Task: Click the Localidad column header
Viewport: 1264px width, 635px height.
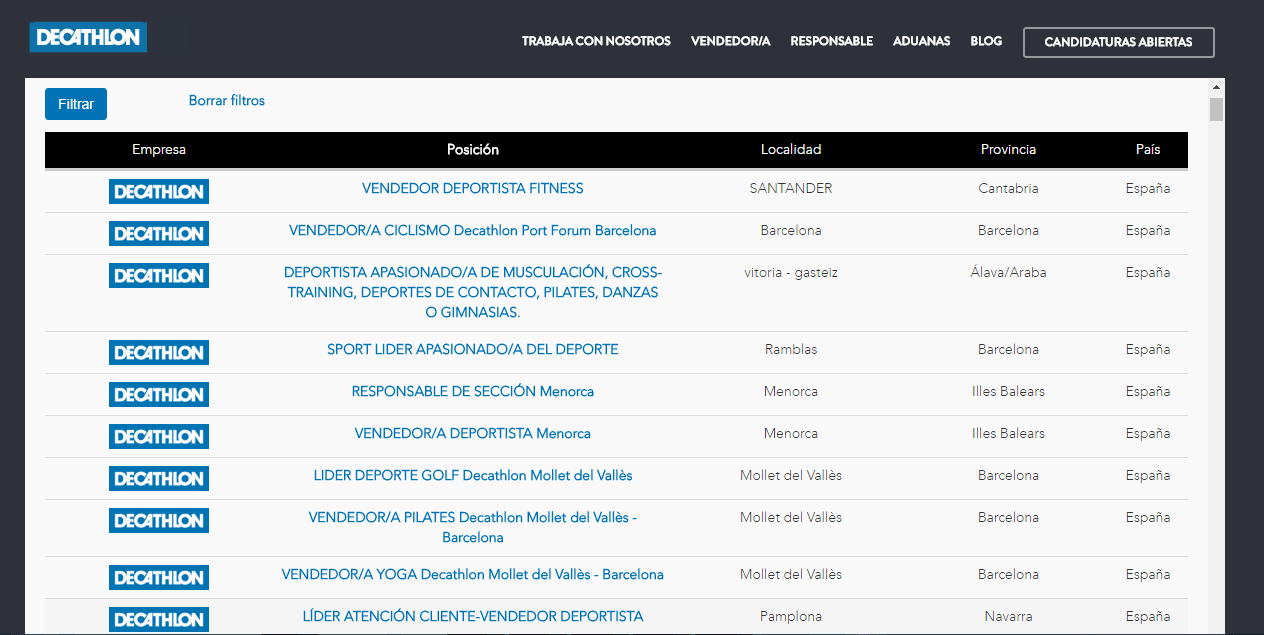Action: (x=791, y=150)
